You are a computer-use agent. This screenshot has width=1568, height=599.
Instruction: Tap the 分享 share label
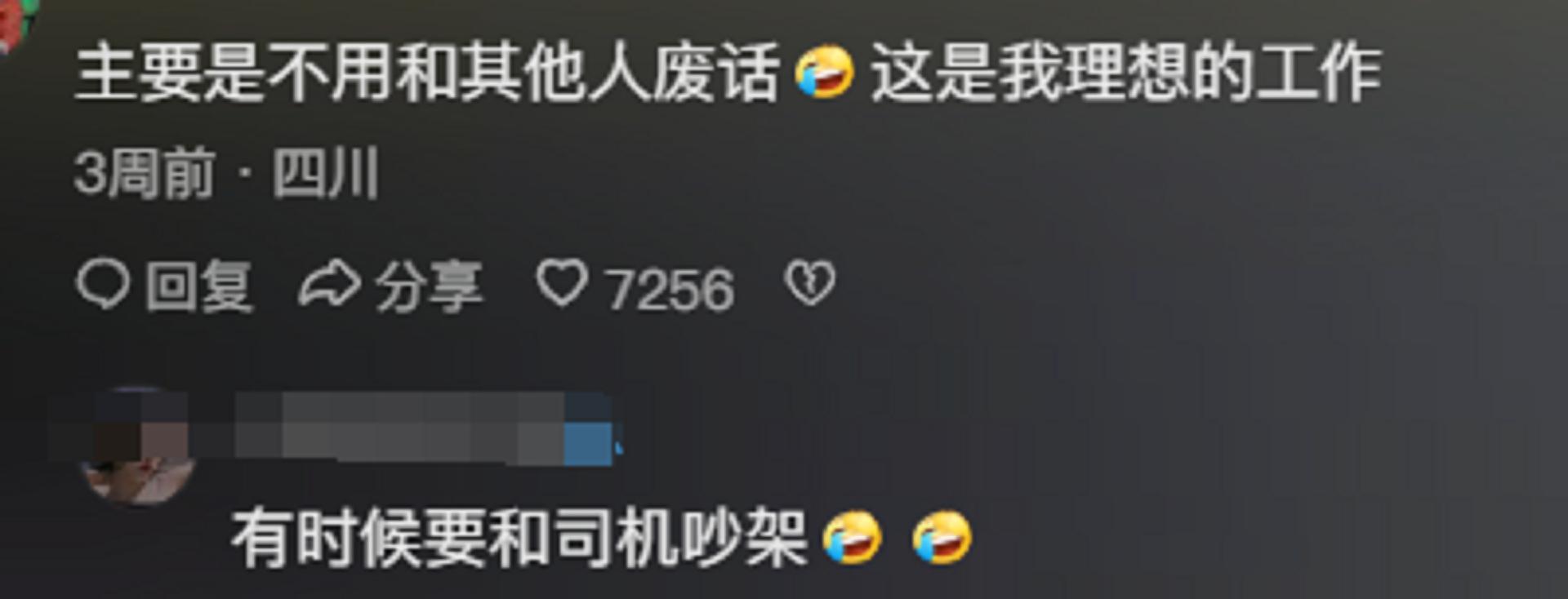(x=429, y=286)
